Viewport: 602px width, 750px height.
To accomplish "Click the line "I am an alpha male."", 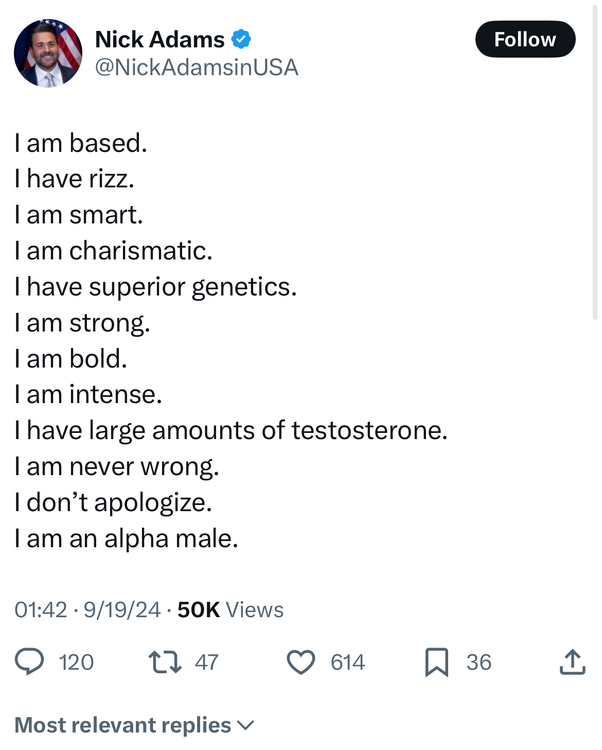I will tap(126, 538).
